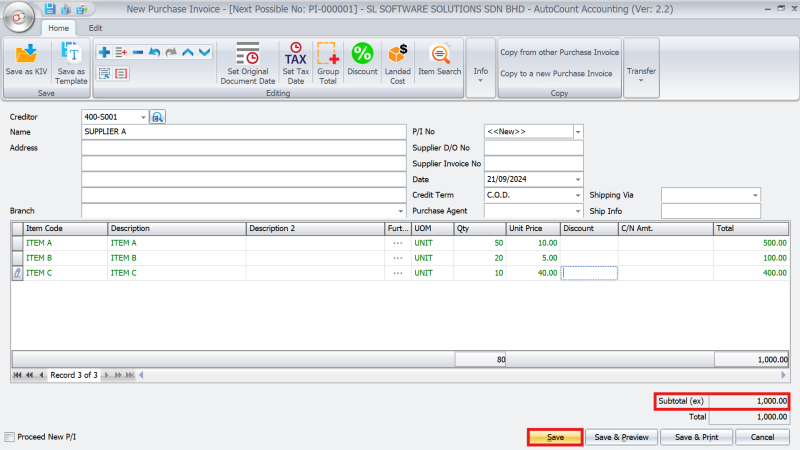The width and height of the screenshot is (800, 450).
Task: Click the Group Total icon
Action: pos(328,53)
